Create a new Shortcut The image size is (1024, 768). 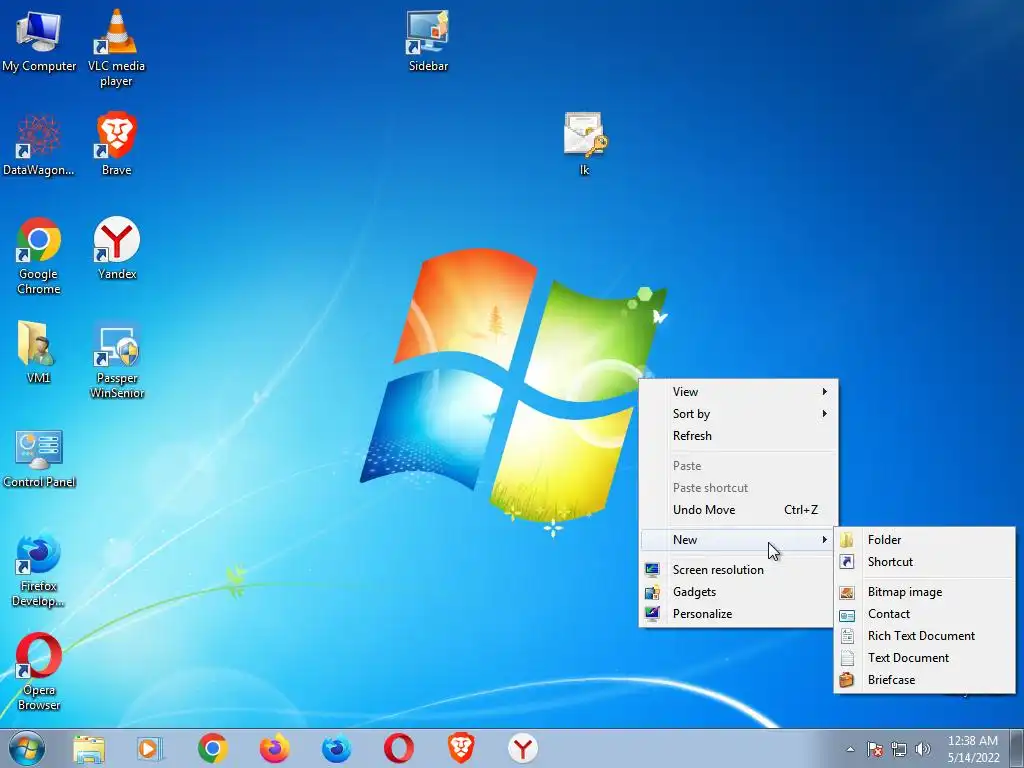click(x=925, y=562)
